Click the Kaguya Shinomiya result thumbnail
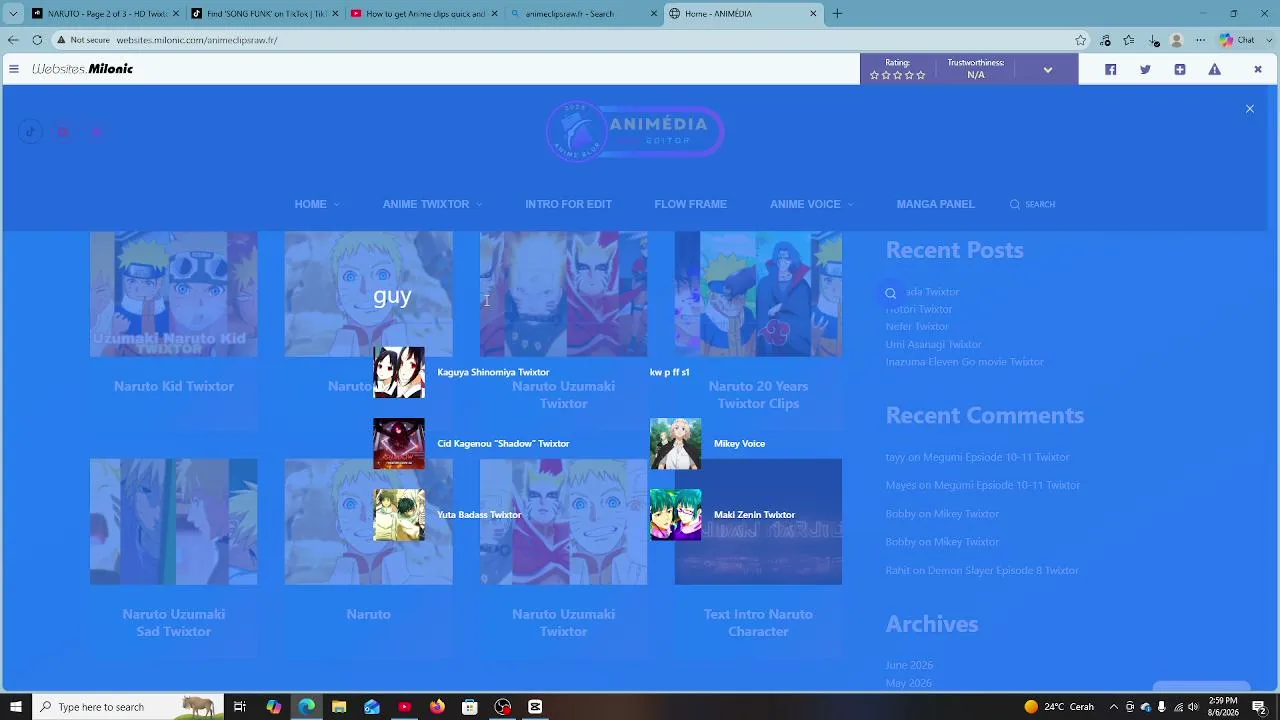Image resolution: width=1280 pixels, height=720 pixels. pos(399,372)
